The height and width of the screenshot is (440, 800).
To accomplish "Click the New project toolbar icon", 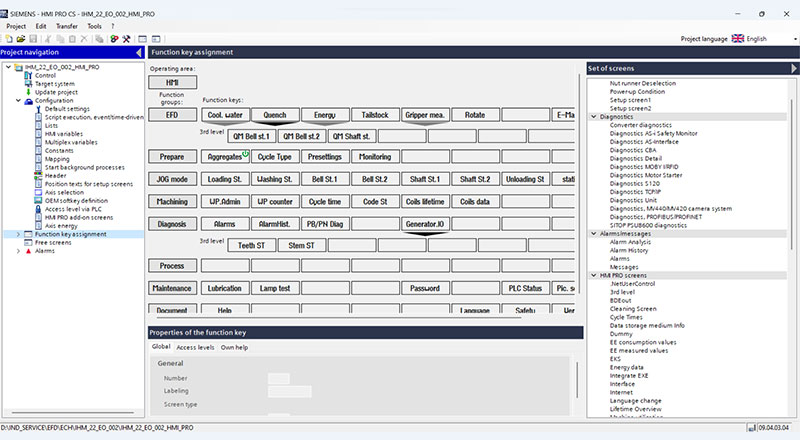I will click(9, 39).
